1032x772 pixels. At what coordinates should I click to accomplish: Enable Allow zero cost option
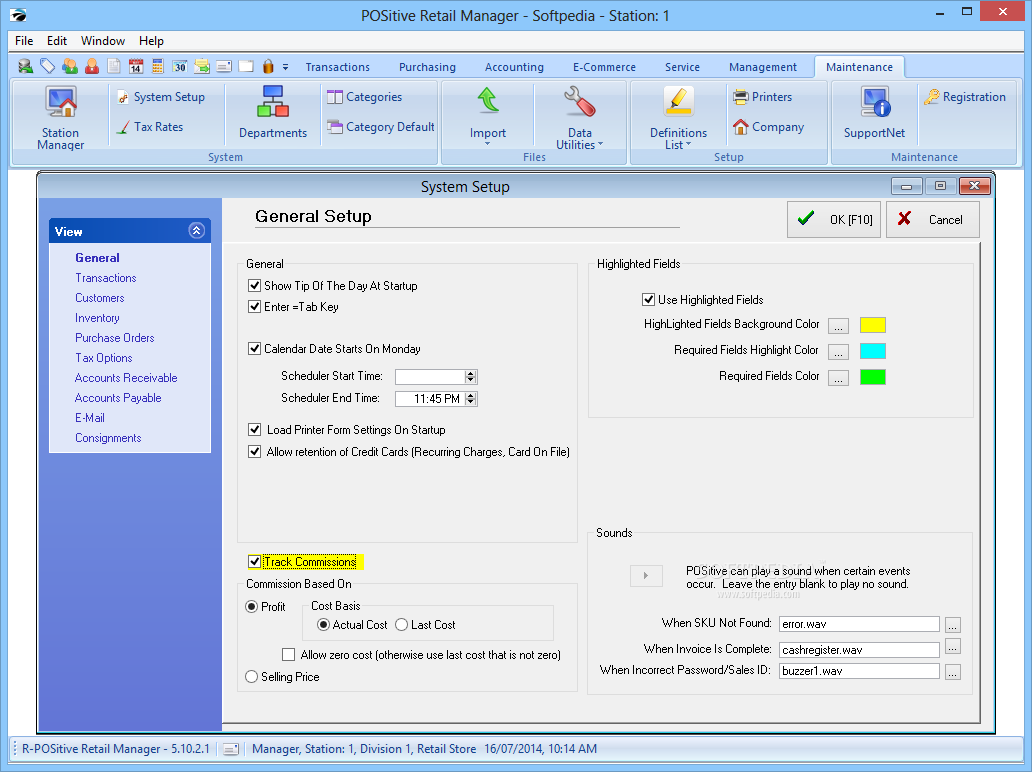pyautogui.click(x=288, y=655)
